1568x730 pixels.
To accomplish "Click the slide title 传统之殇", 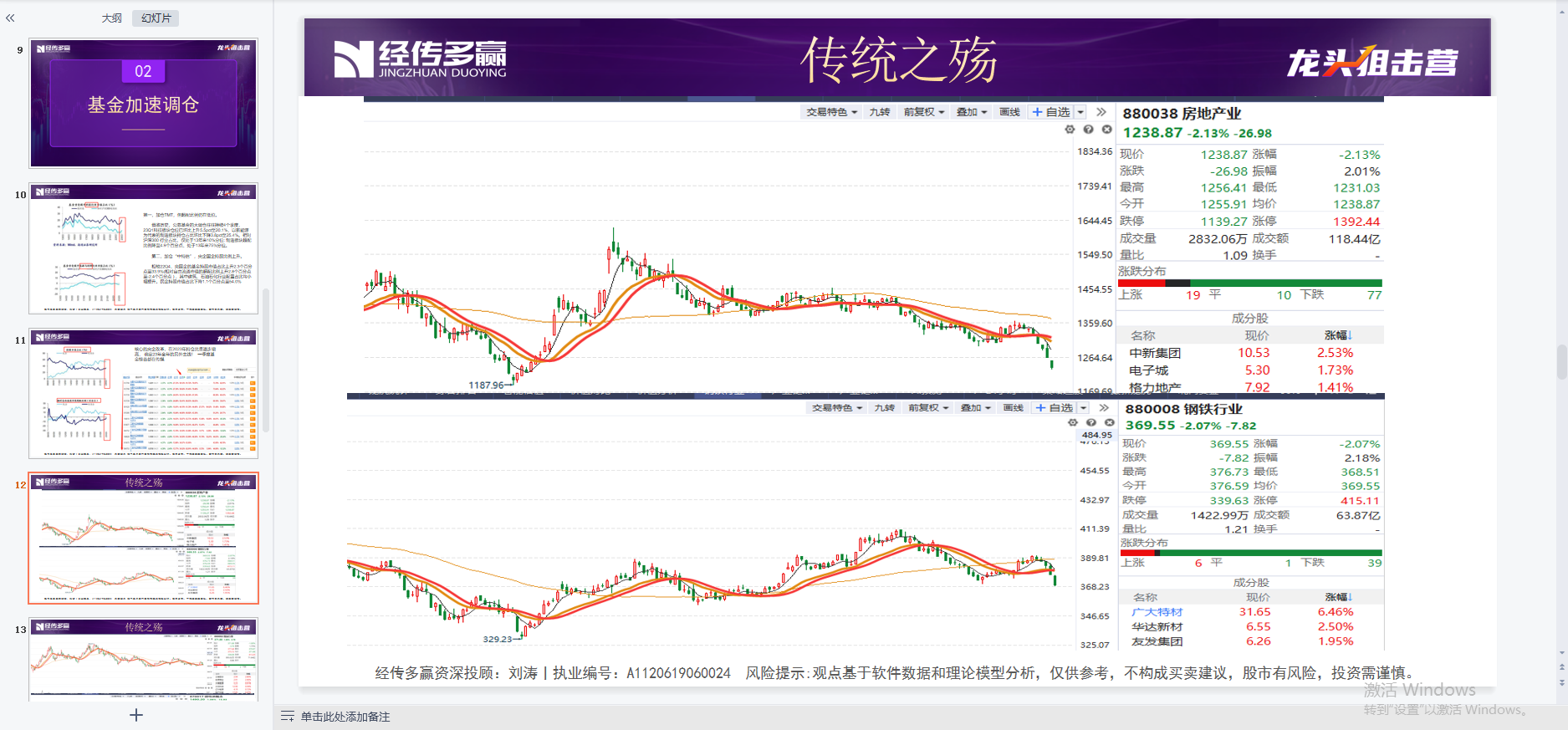I will [x=899, y=59].
